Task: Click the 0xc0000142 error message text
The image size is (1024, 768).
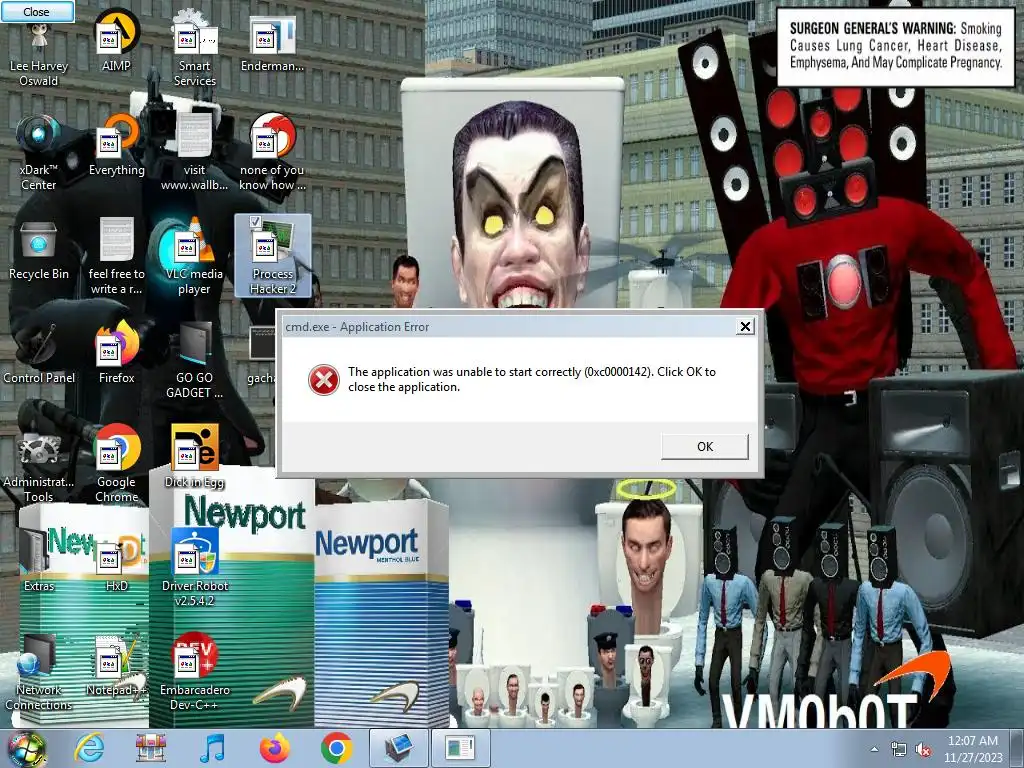Action: point(532,379)
